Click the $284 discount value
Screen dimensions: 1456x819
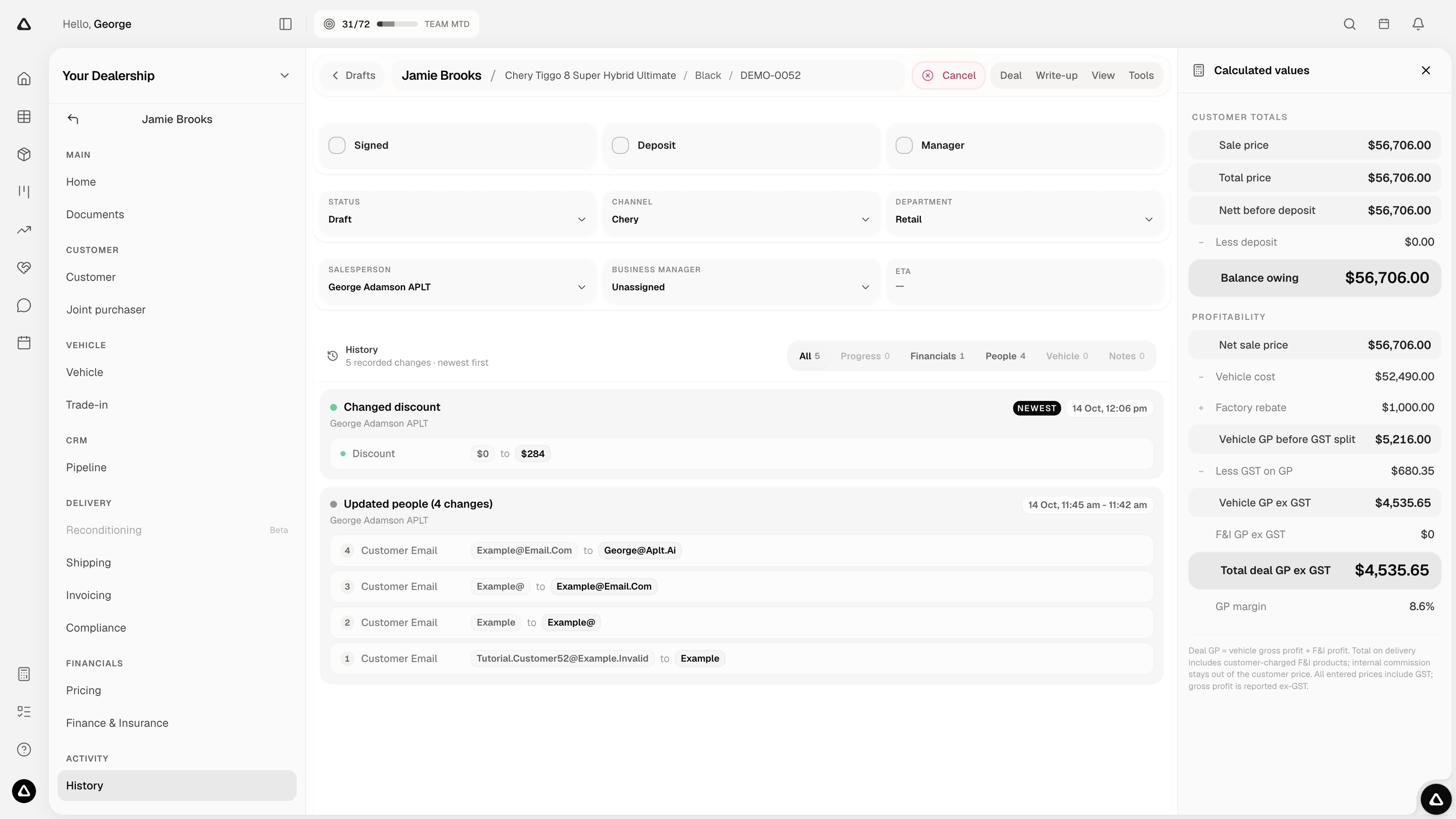[532, 454]
